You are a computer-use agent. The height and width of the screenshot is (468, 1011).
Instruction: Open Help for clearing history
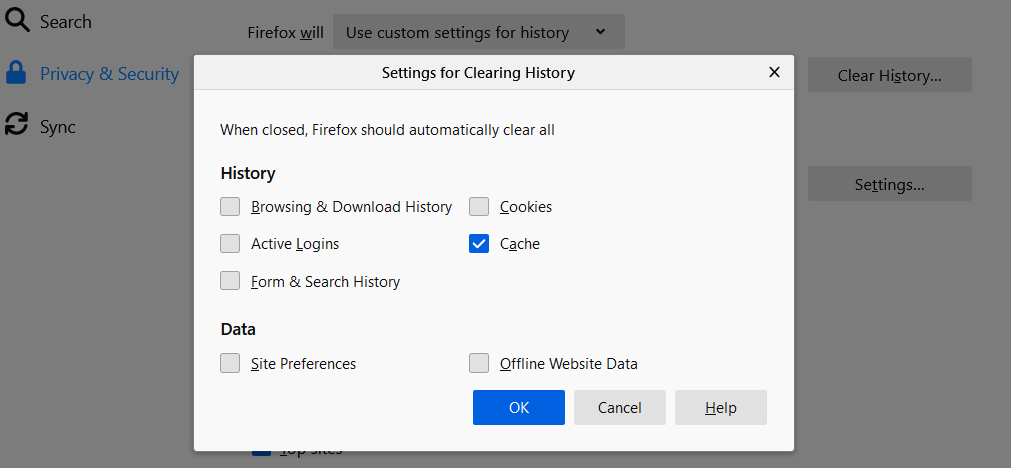pos(720,408)
